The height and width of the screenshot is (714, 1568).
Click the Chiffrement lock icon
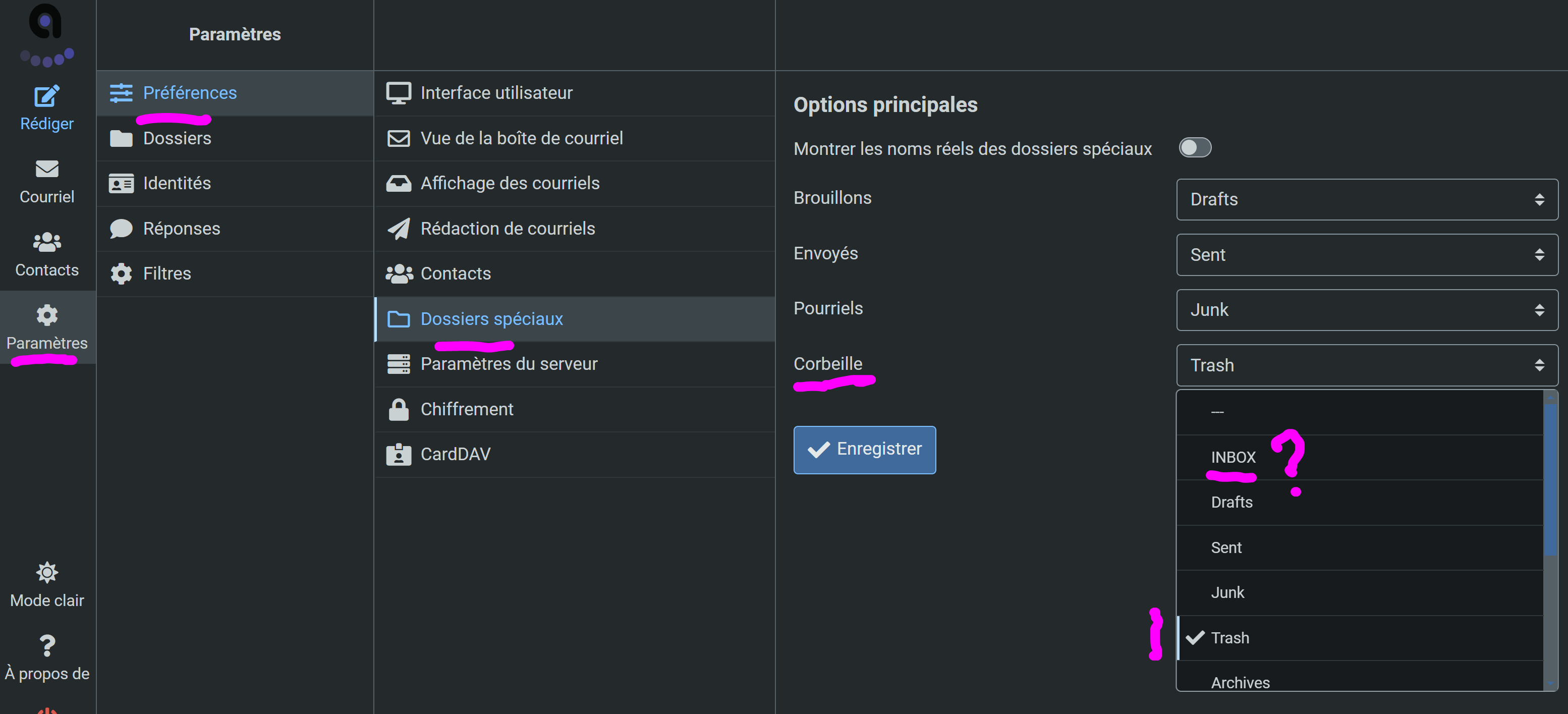tap(399, 409)
